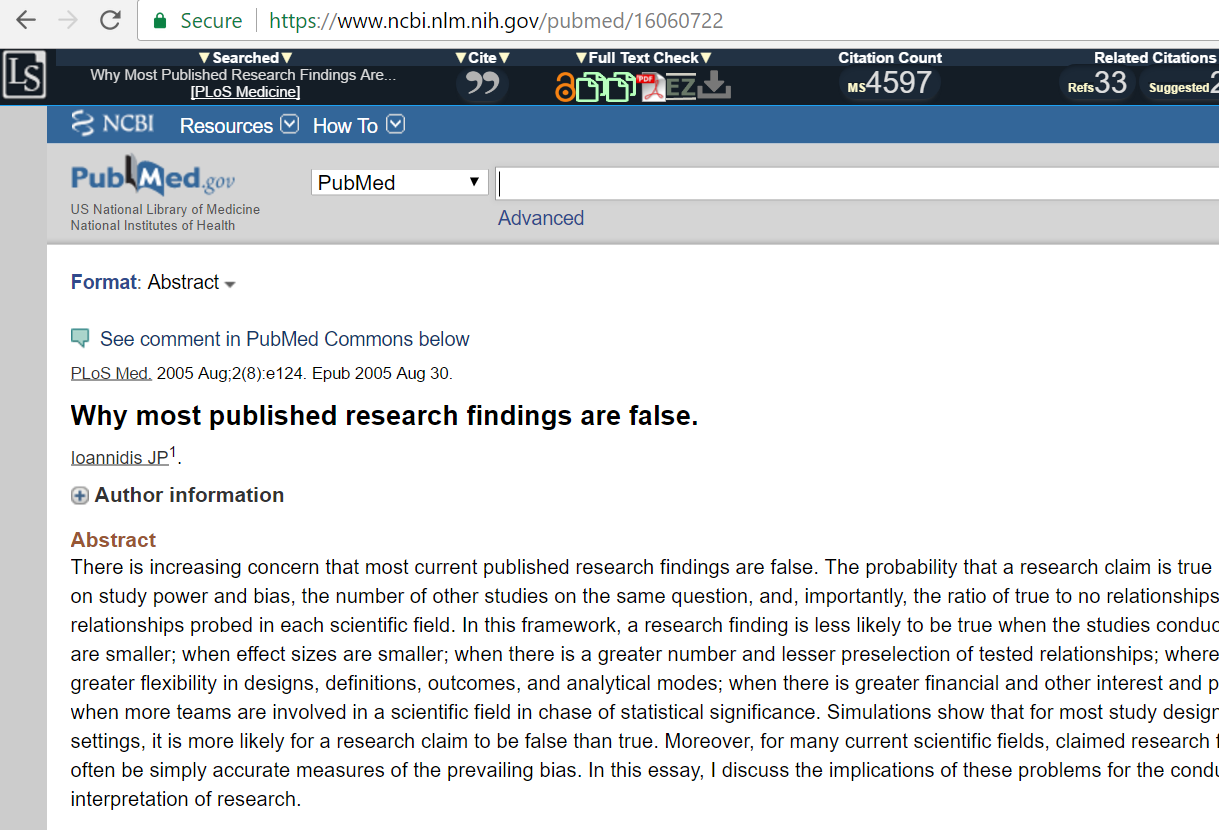Reload the page with the refresh icon
Image resolution: width=1219 pixels, height=830 pixels.
coord(110,20)
